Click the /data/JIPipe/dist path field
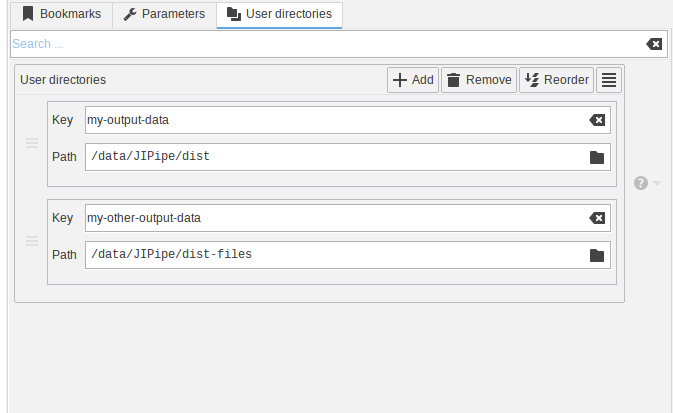The image size is (673, 413). click(x=330, y=157)
